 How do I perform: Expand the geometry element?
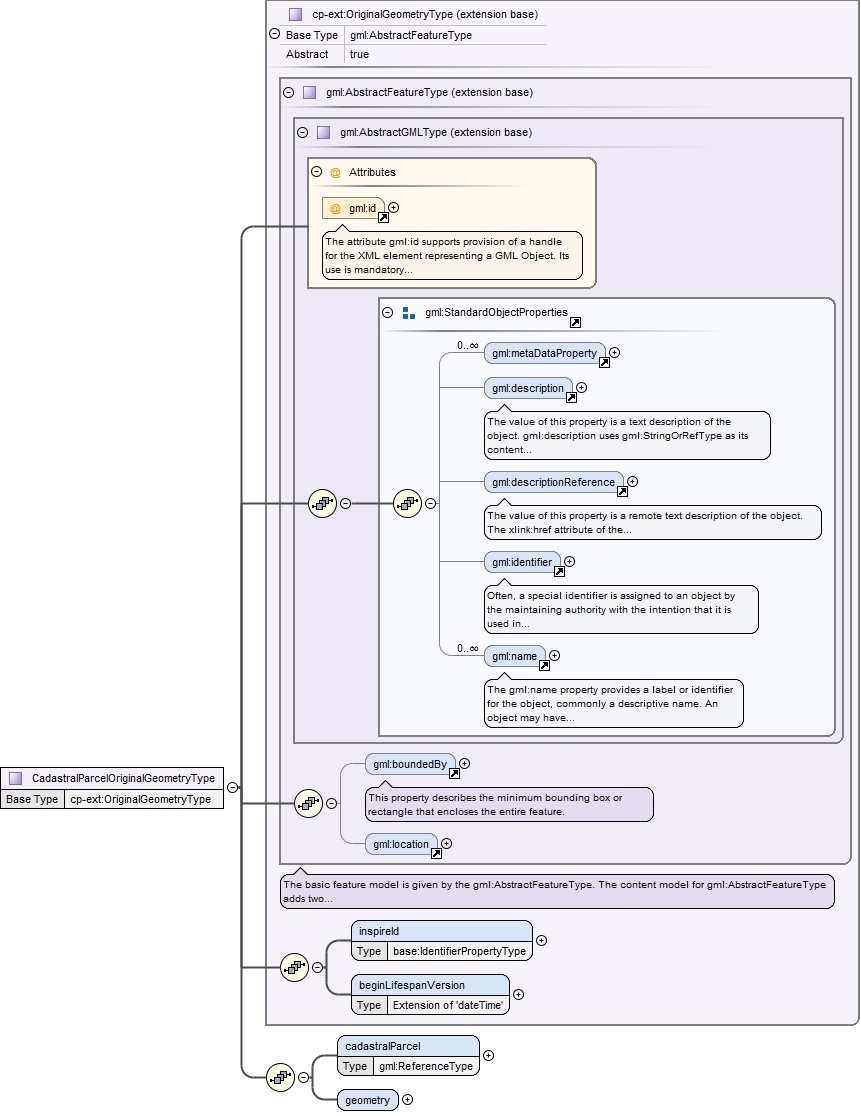(408, 1100)
